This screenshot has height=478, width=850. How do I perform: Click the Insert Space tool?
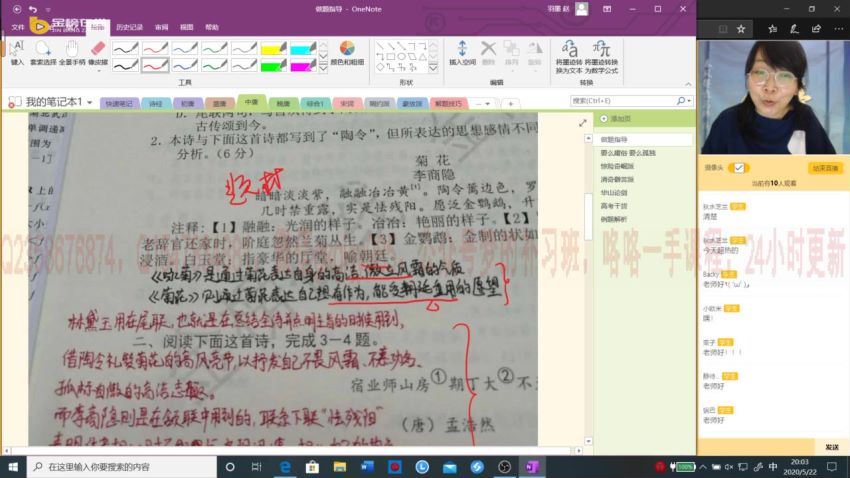tap(462, 53)
